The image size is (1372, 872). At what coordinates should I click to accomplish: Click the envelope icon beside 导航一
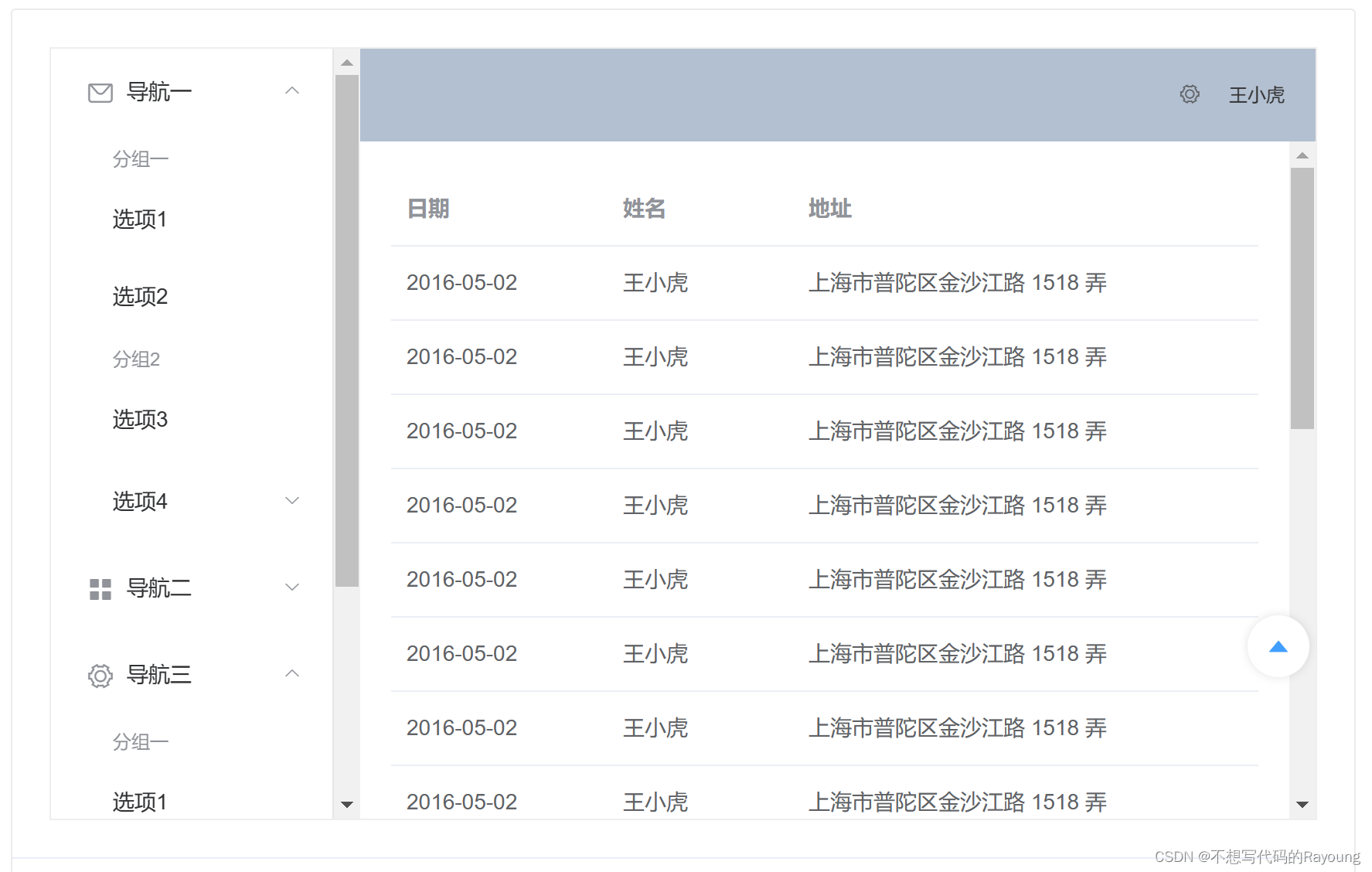click(100, 93)
